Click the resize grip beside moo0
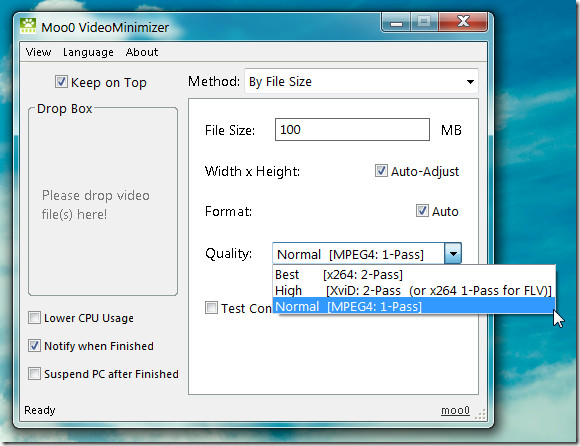580x446 pixels. pyautogui.click(x=480, y=414)
